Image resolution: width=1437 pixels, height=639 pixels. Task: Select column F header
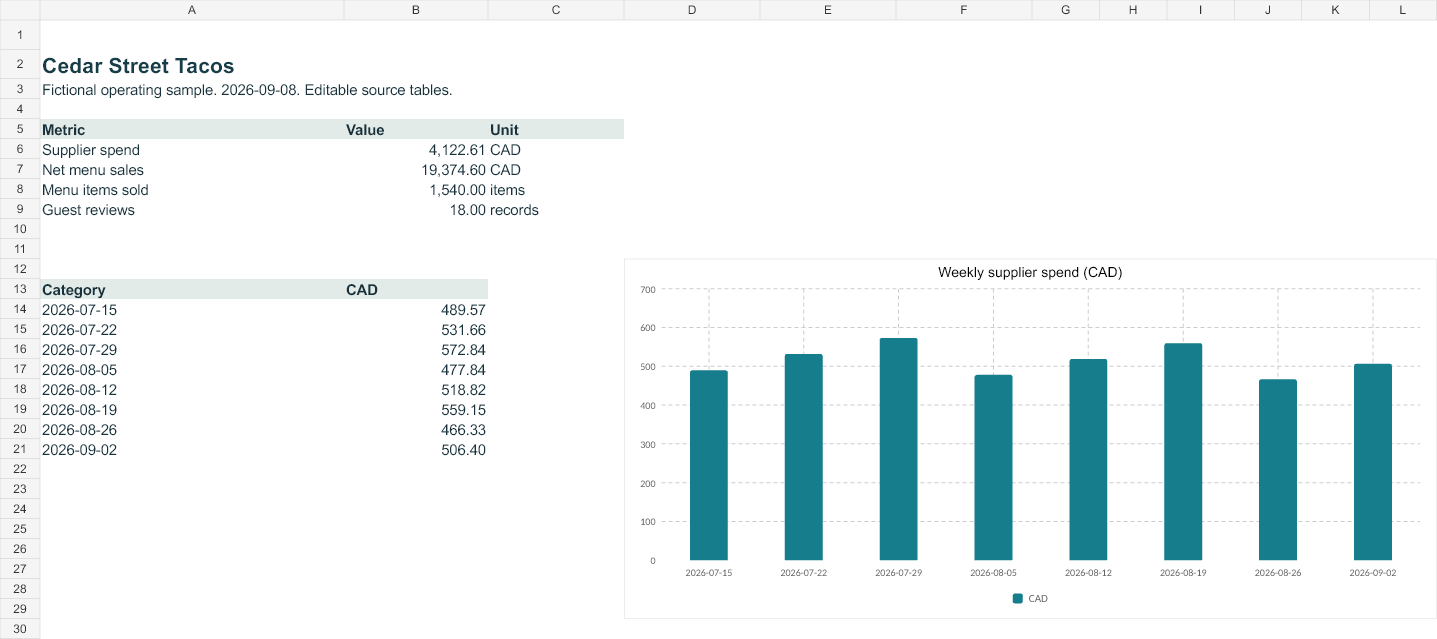pyautogui.click(x=964, y=10)
